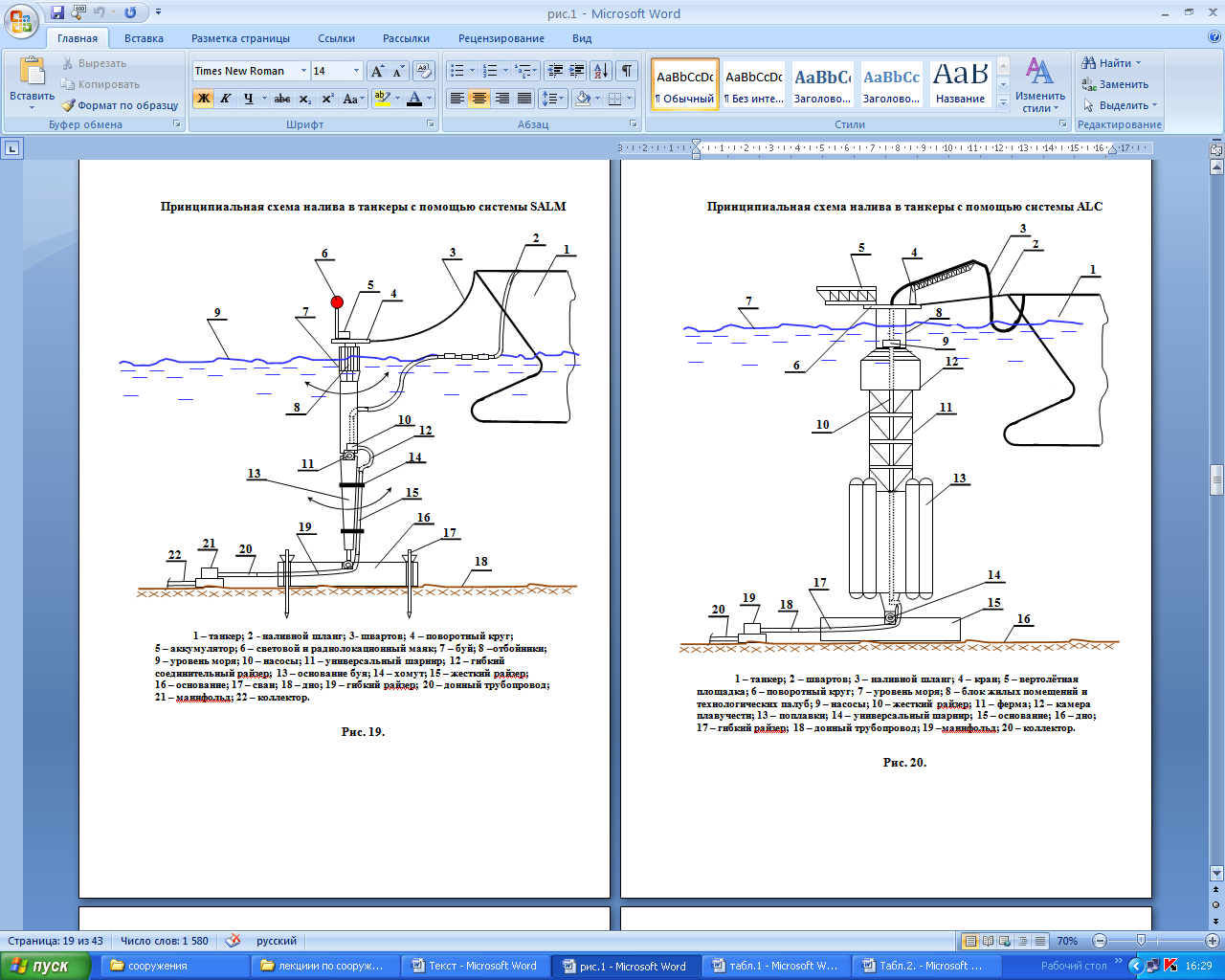Open the Рецензирование ribbon tab
Screen dimensions: 1225x980
[501, 38]
